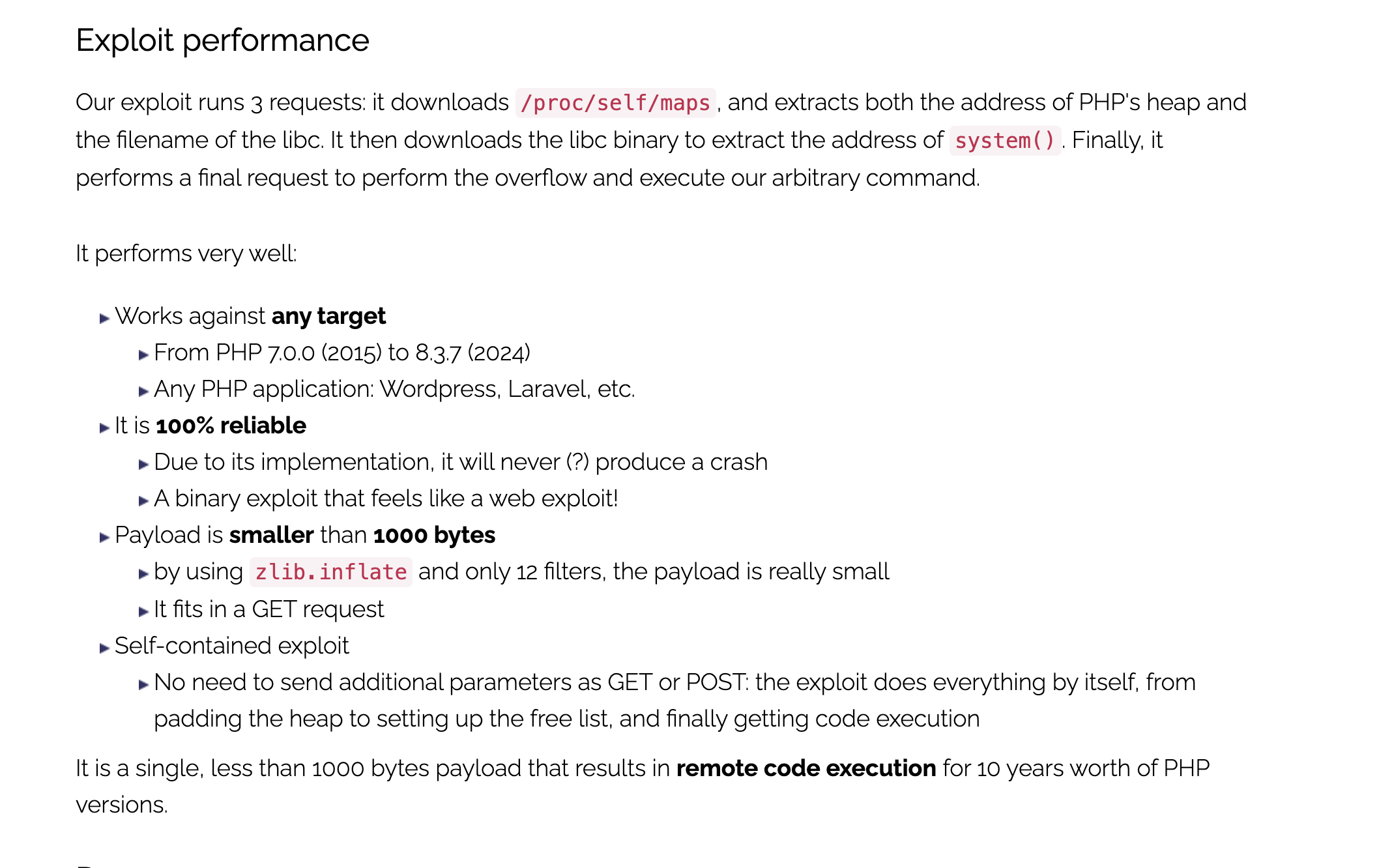Viewport: 1379px width, 868px height.
Task: Click the /proc/self/maps inline code
Action: [615, 103]
